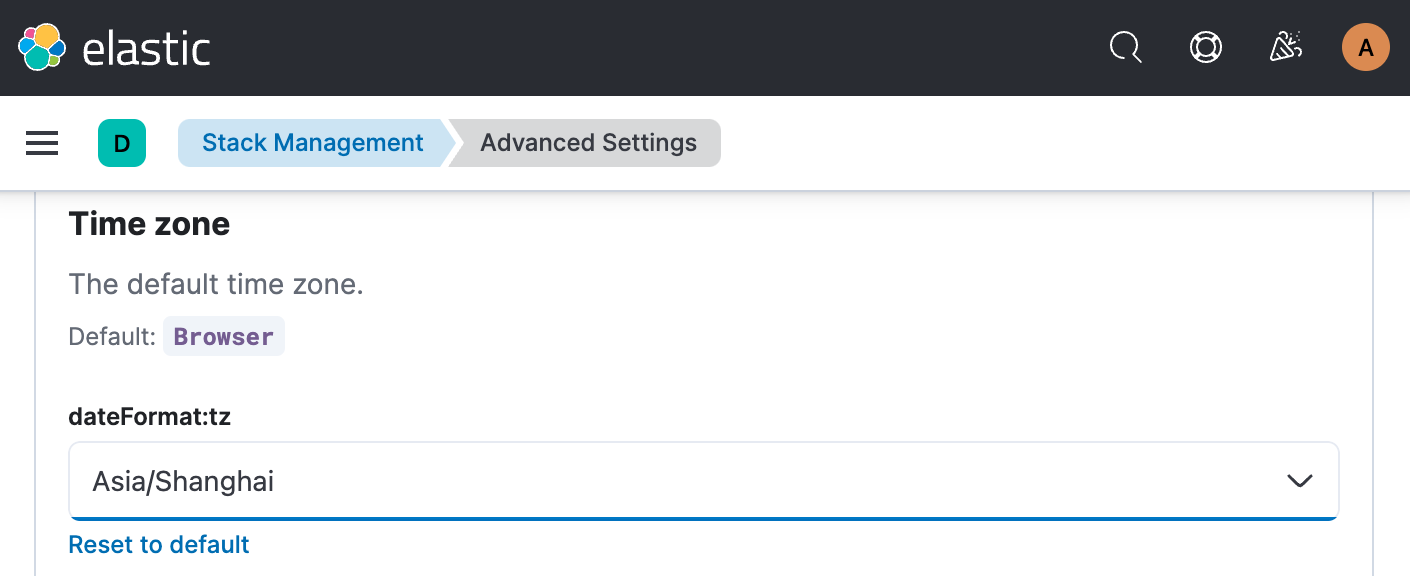Open the user account avatar A
The height and width of the screenshot is (576, 1410).
click(1366, 47)
